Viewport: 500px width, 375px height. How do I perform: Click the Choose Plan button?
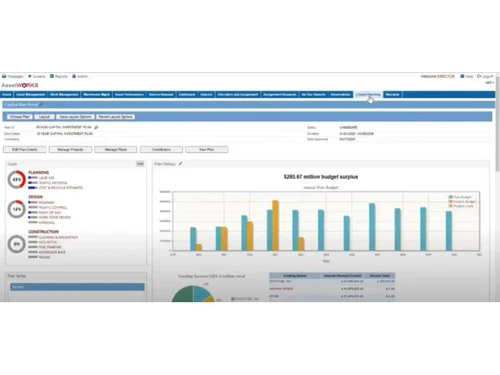point(20,117)
